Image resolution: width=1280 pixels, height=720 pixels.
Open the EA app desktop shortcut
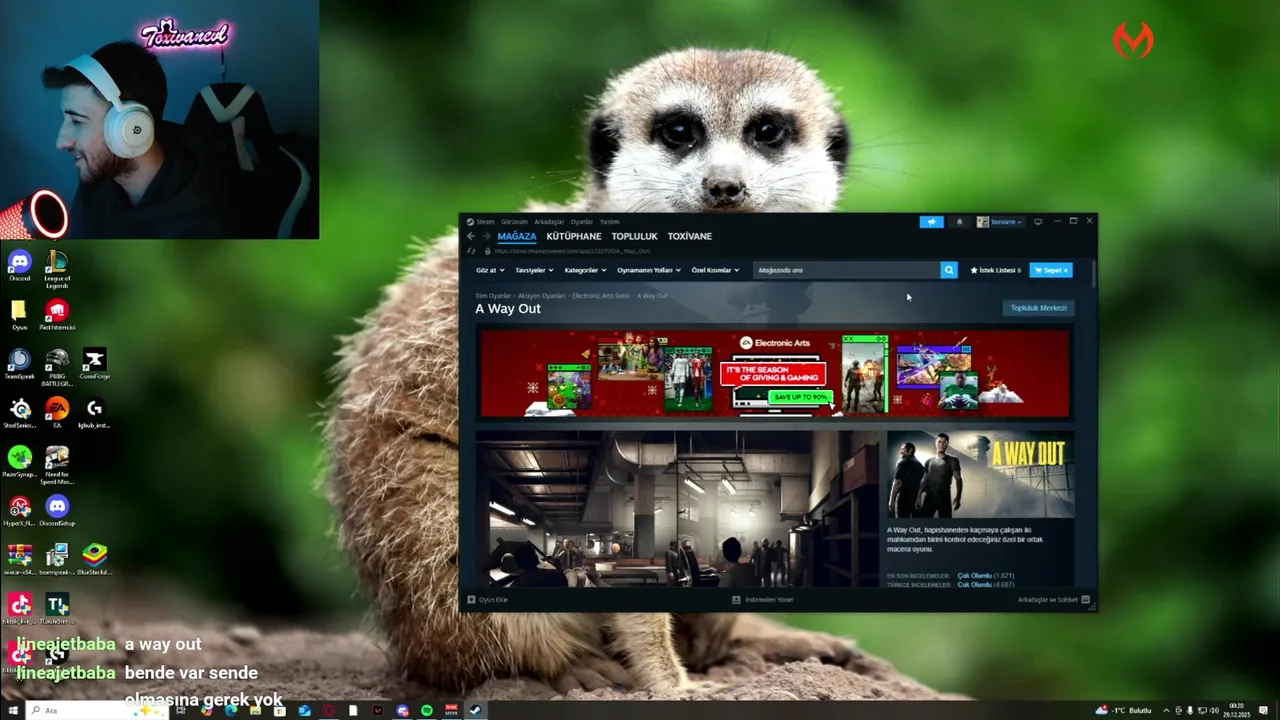[x=57, y=413]
